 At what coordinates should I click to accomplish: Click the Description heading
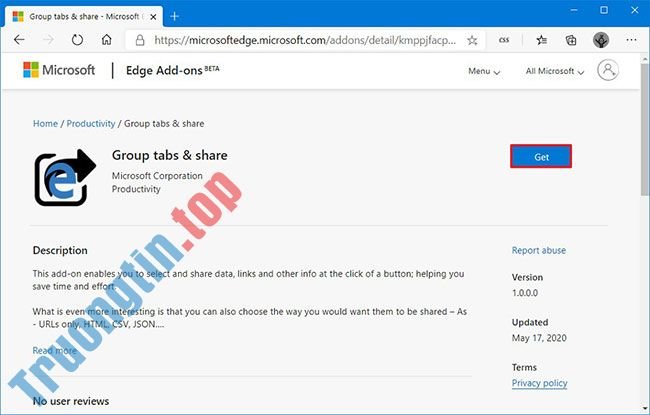pos(60,250)
